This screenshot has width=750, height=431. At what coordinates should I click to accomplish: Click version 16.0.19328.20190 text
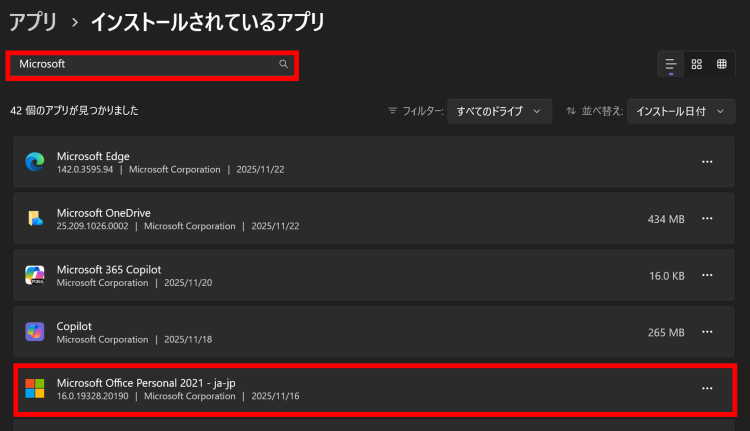[92, 396]
